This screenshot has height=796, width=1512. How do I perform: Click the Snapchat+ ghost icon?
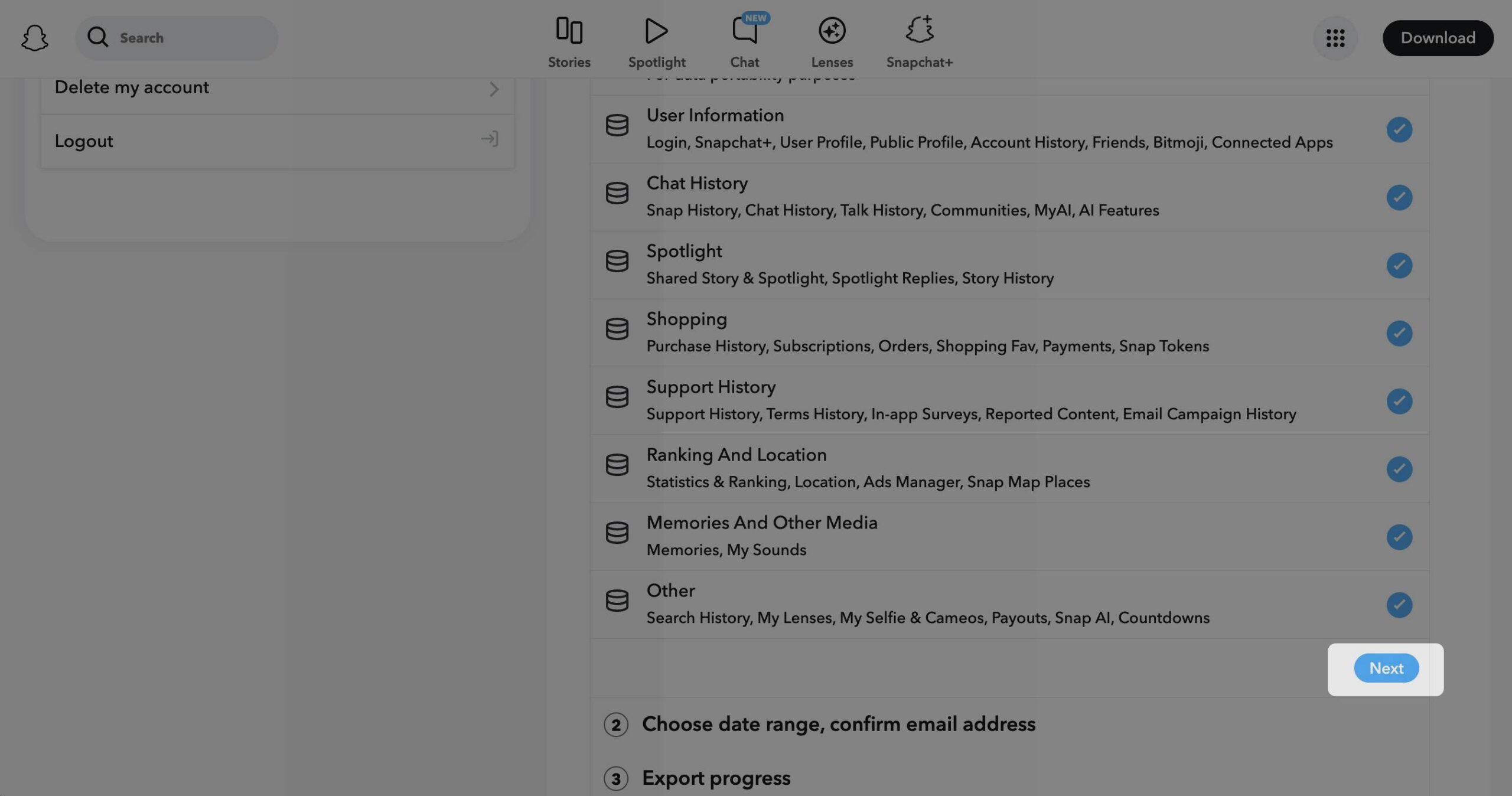point(918,31)
